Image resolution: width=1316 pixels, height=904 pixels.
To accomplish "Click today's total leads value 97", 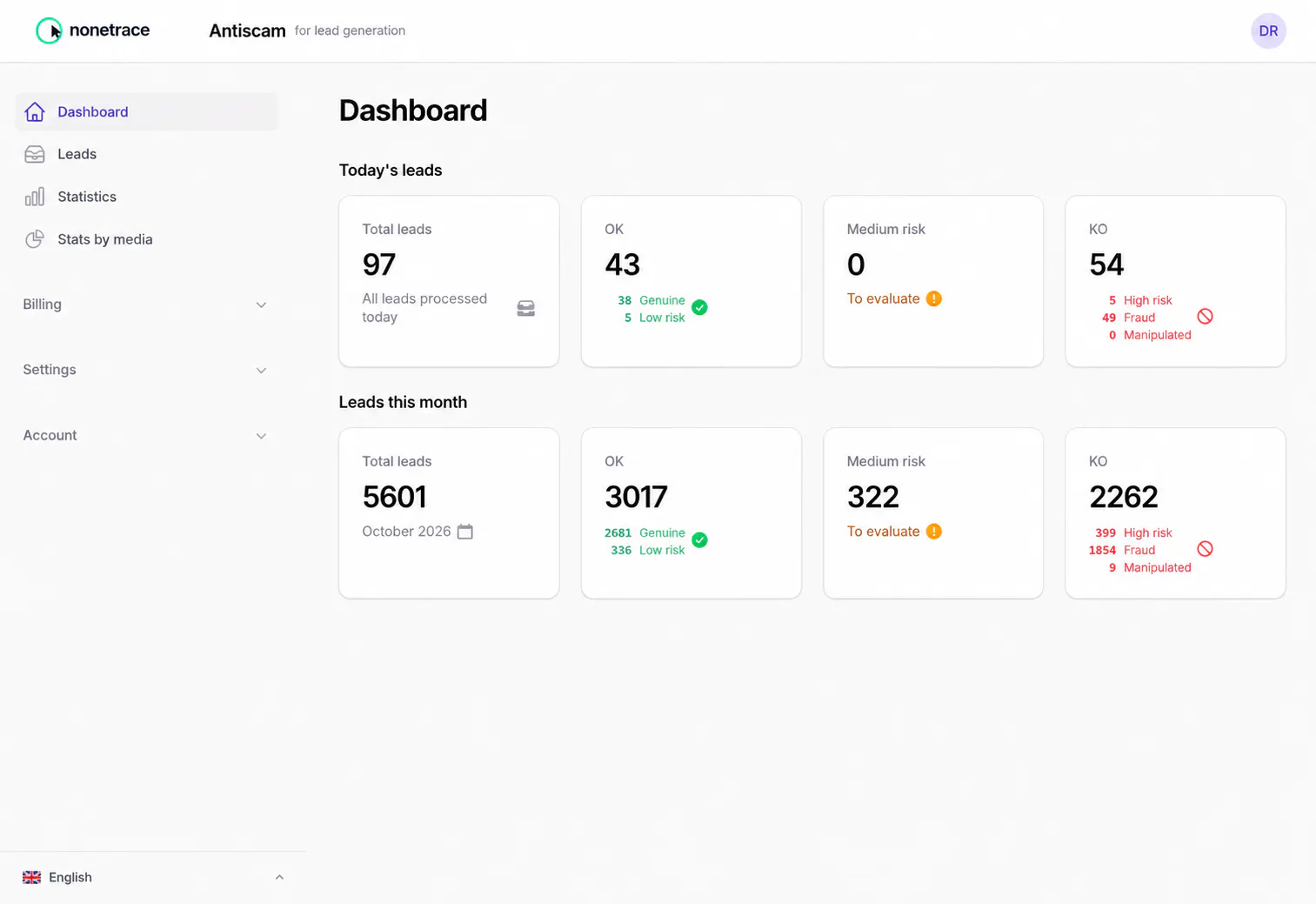I will coord(379,265).
